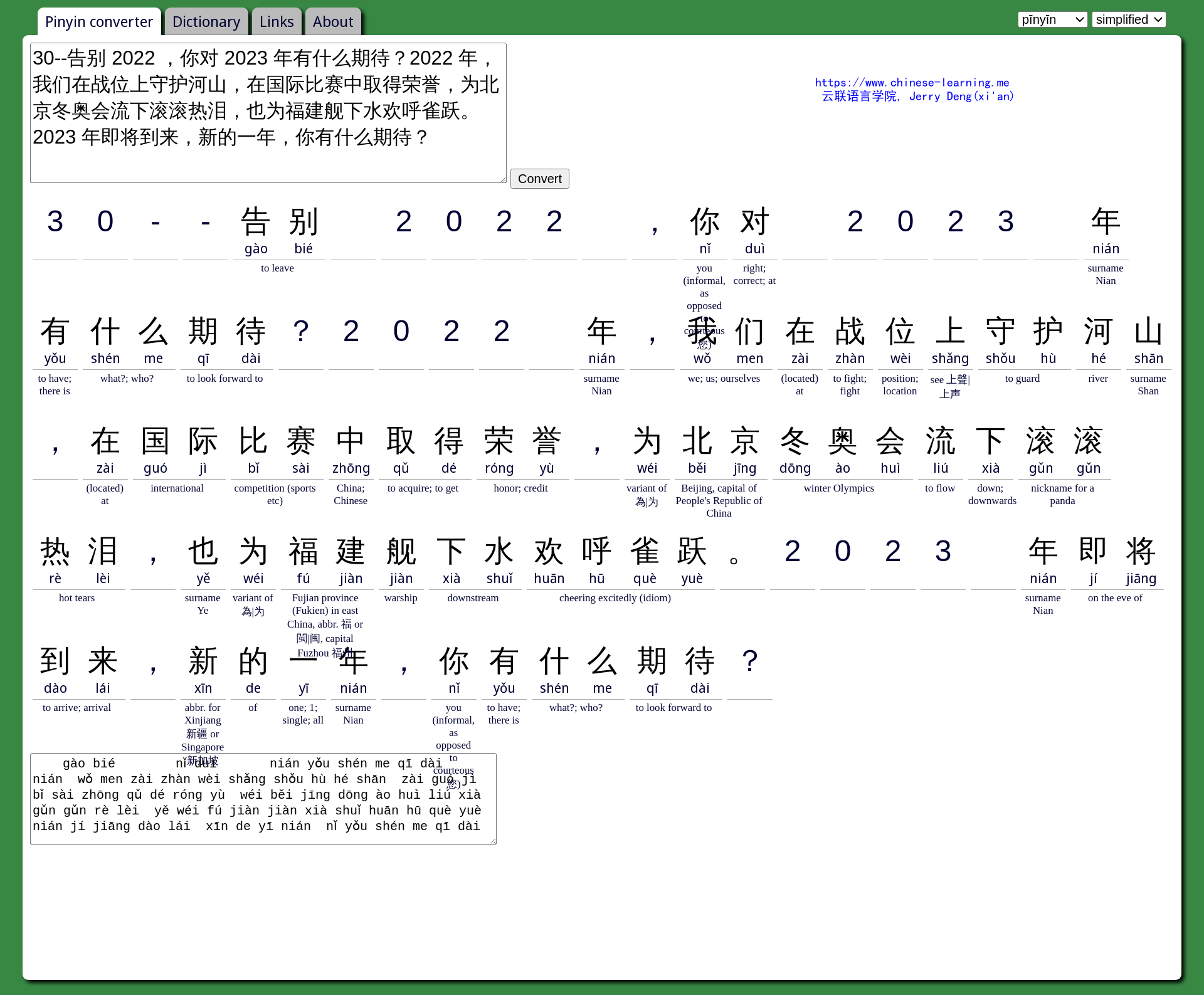Click the definition 'downstream'

pyautogui.click(x=473, y=598)
